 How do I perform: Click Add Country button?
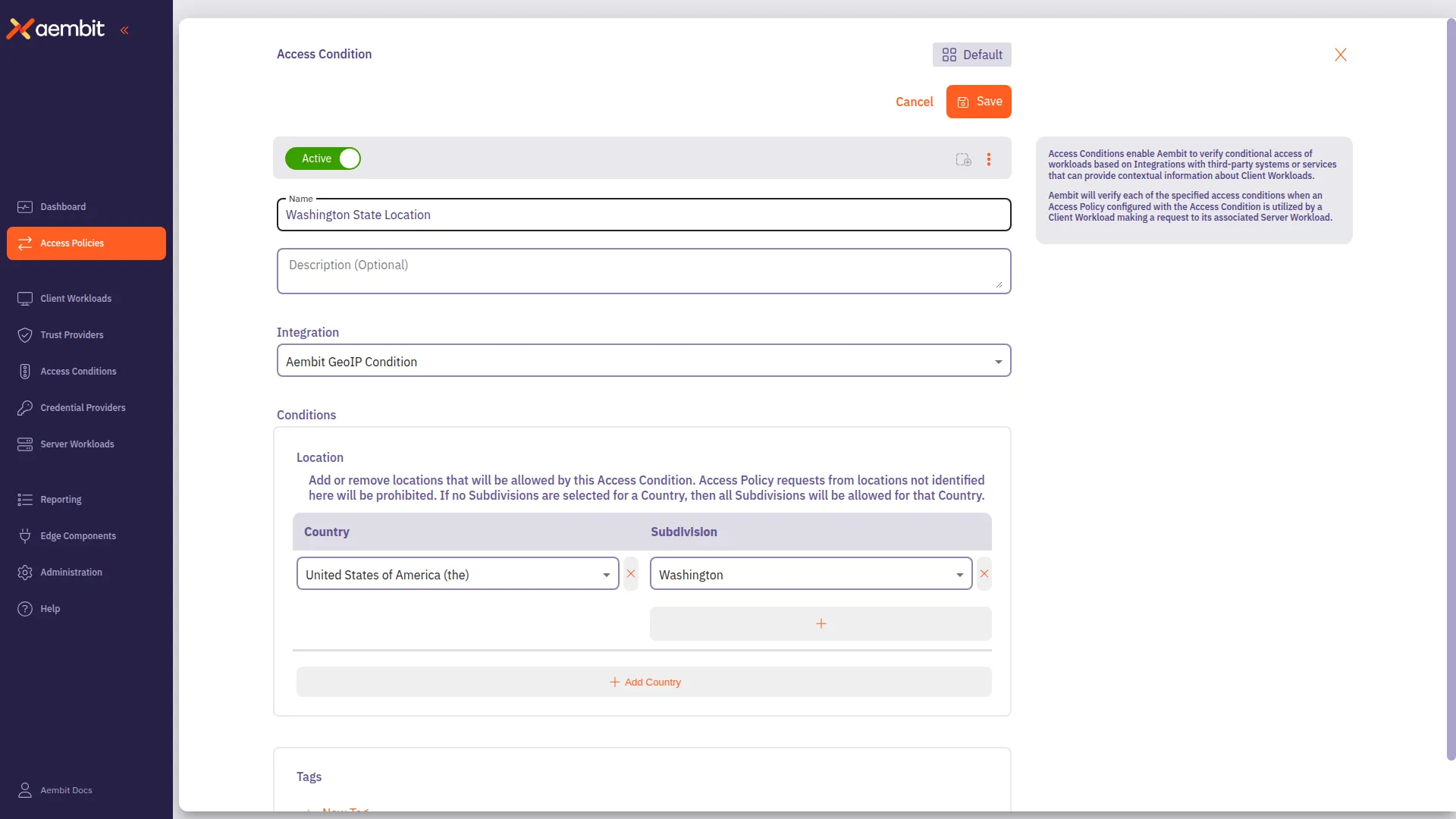[x=644, y=682]
